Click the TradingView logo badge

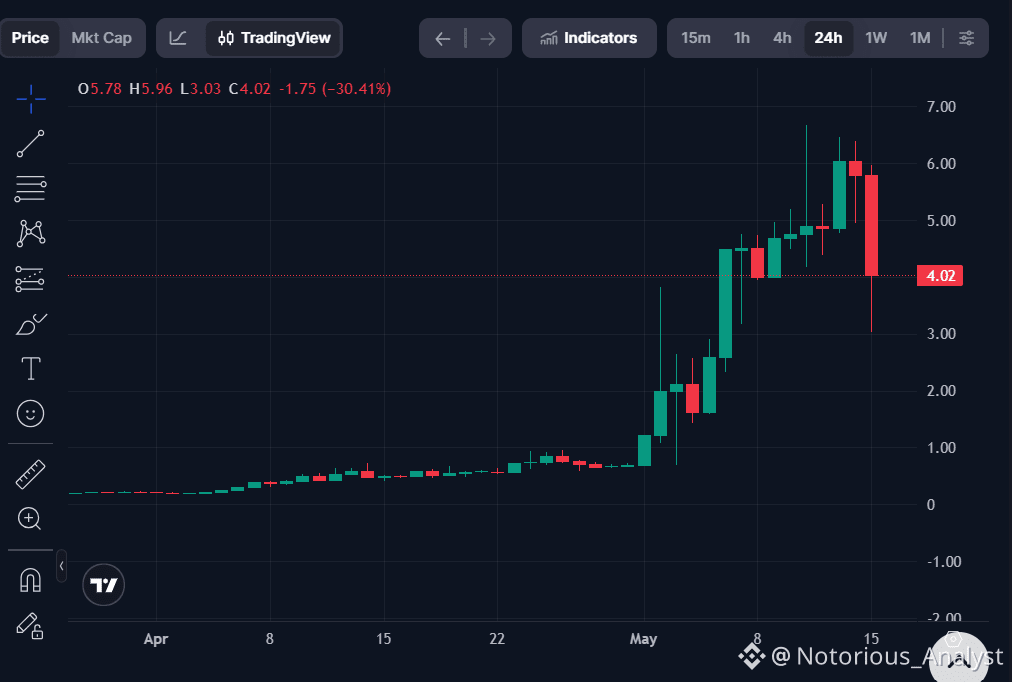click(x=103, y=585)
